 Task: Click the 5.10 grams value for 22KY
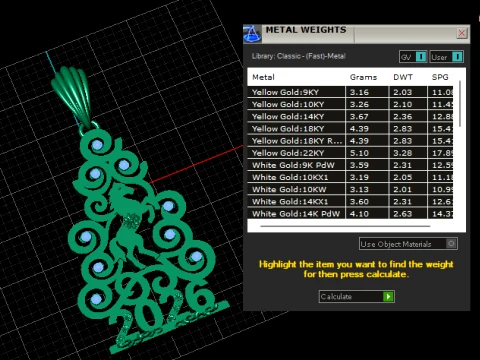click(359, 153)
